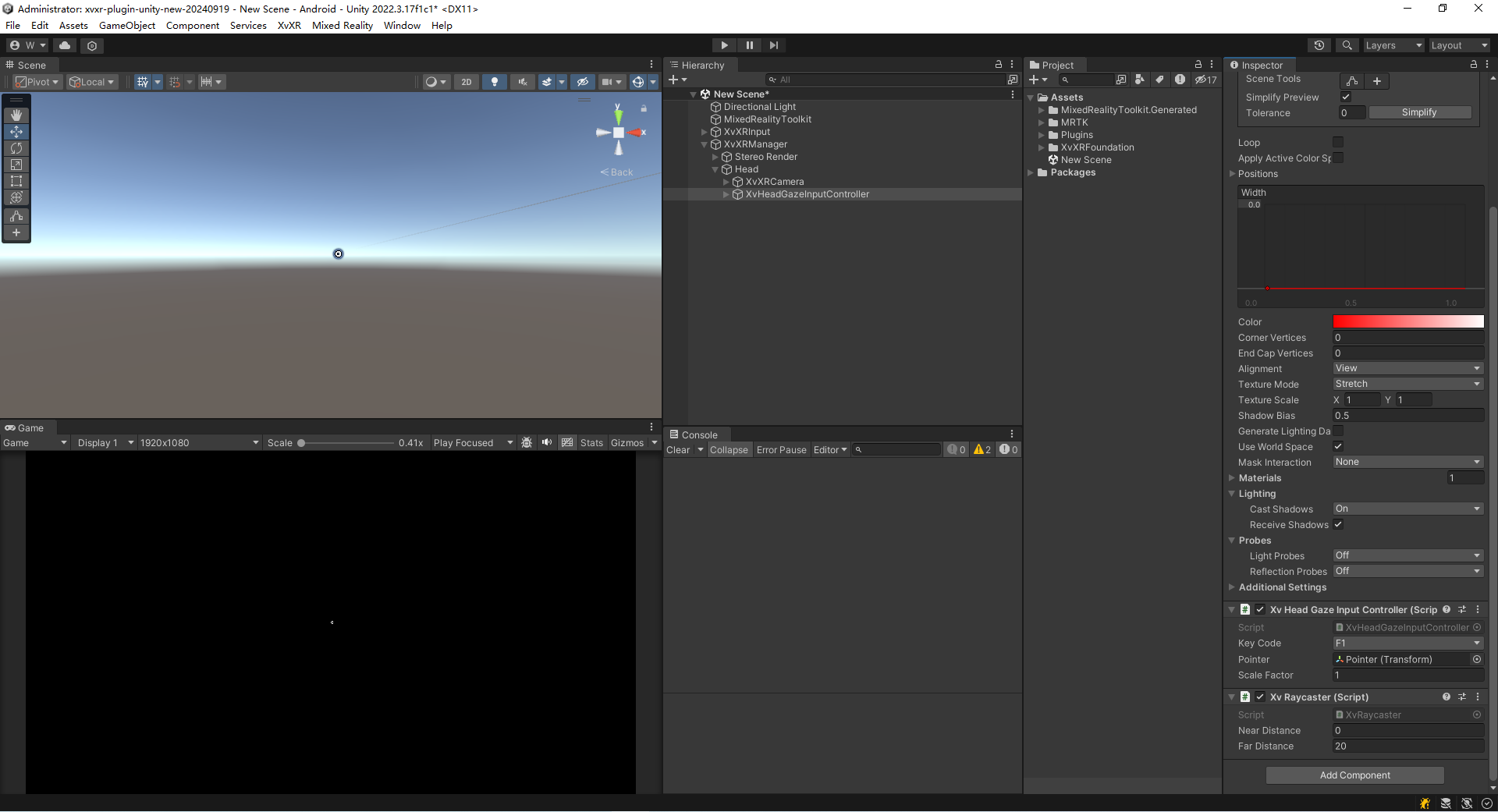Click the debug bug icon in Game view toolbar
Viewport: 1498px width, 812px height.
527,442
